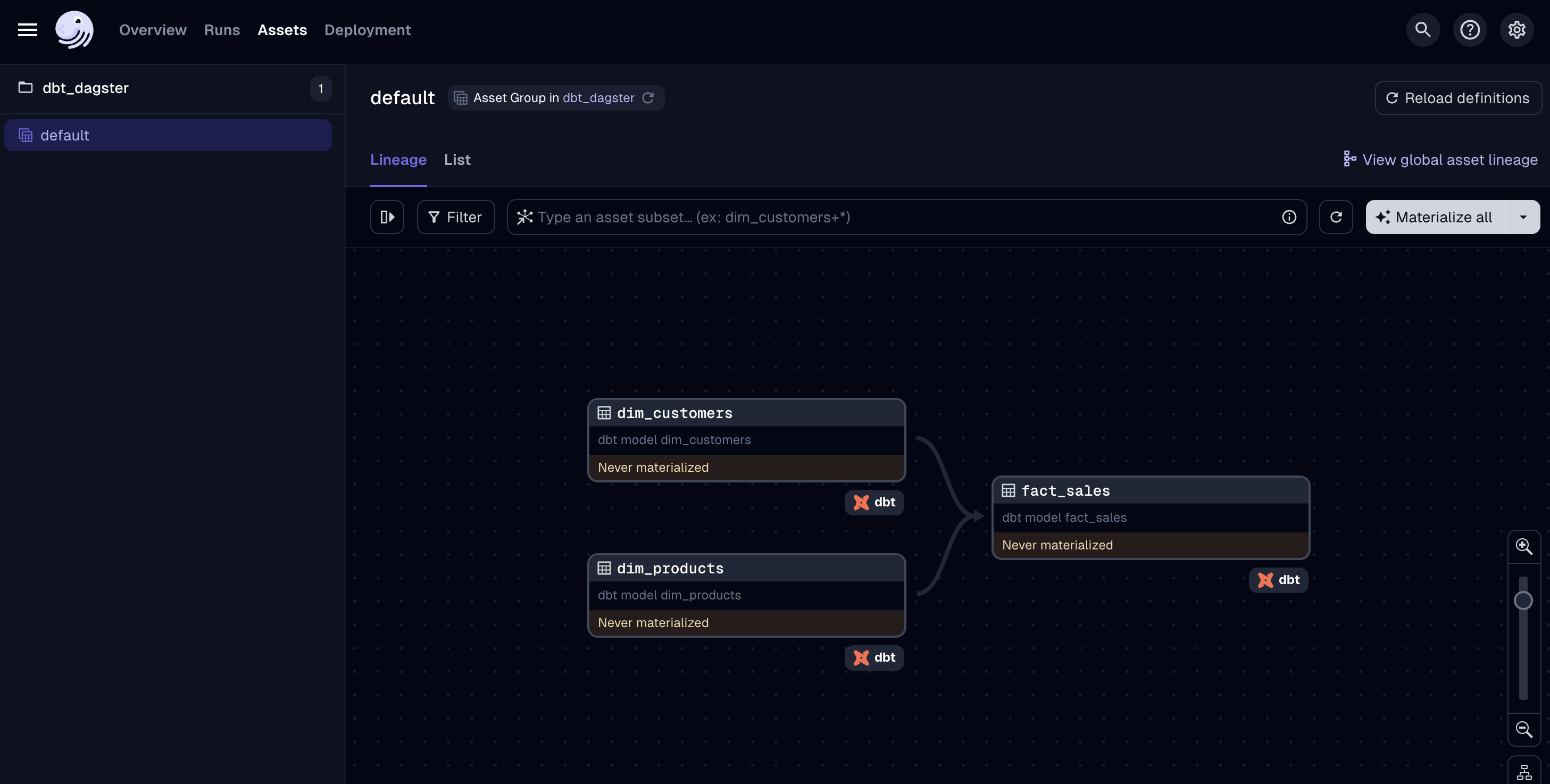Open View global asset lineage link
1550x784 pixels.
1440,160
